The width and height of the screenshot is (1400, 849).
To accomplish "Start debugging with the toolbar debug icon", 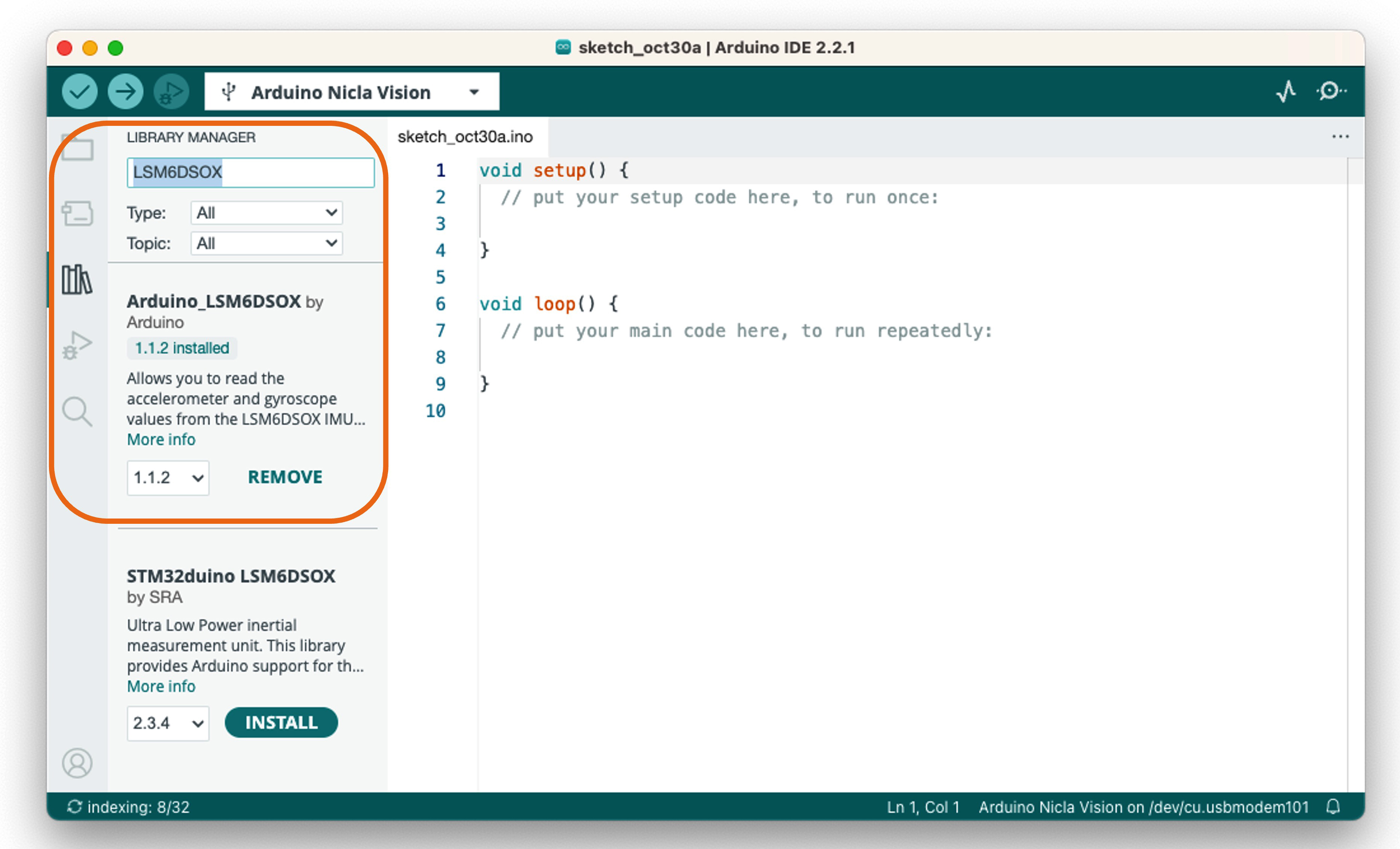I will pyautogui.click(x=171, y=92).
